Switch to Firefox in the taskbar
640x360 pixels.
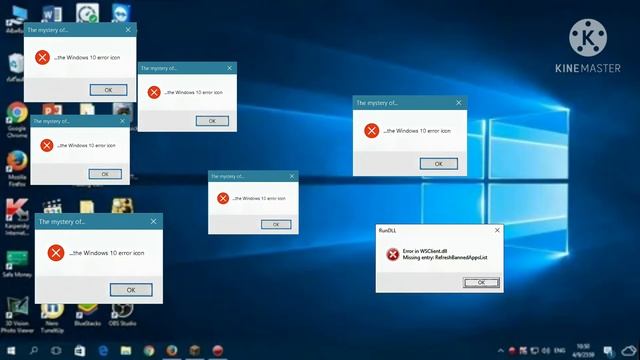point(172,351)
